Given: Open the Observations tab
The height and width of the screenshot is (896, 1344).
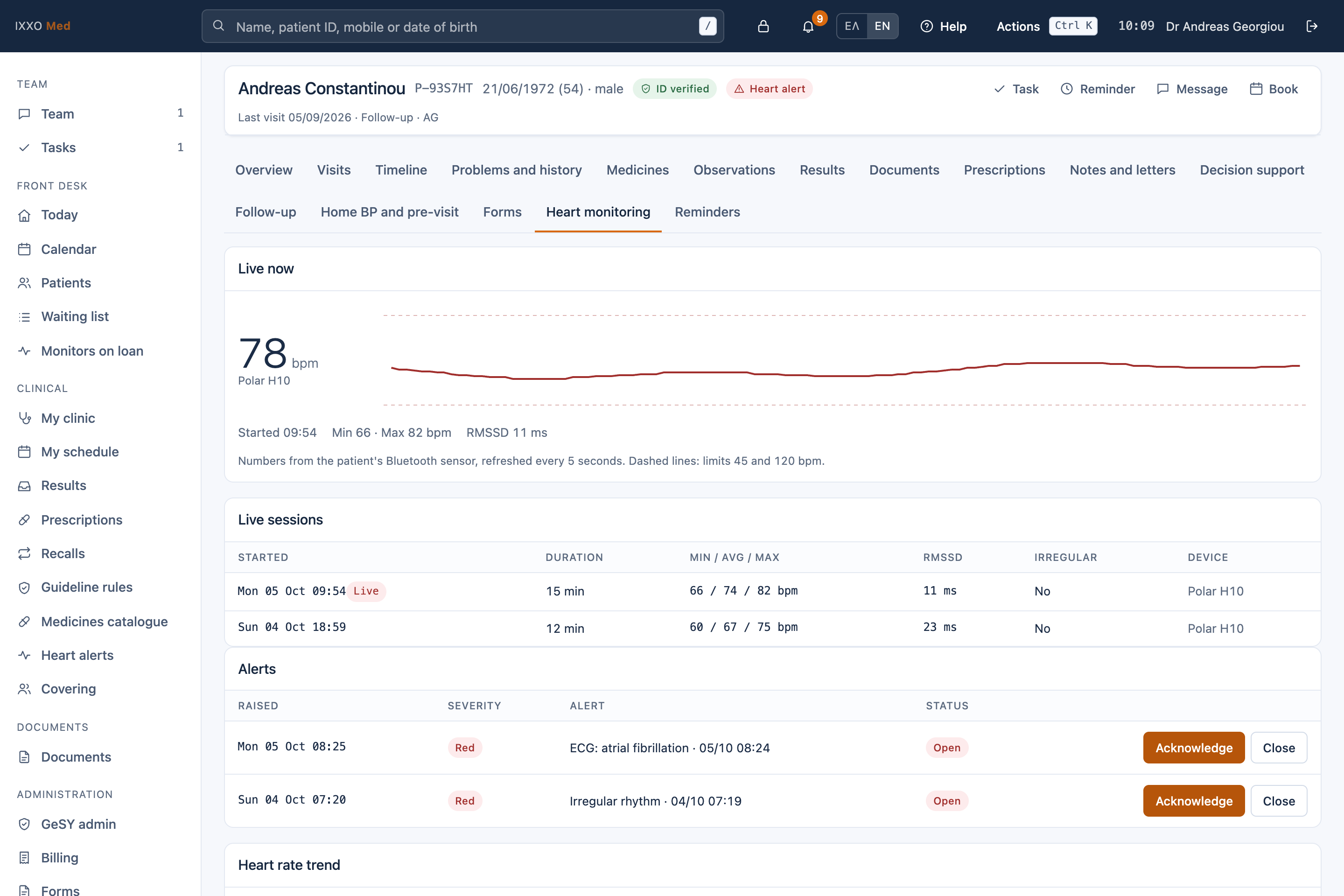Looking at the screenshot, I should point(734,170).
